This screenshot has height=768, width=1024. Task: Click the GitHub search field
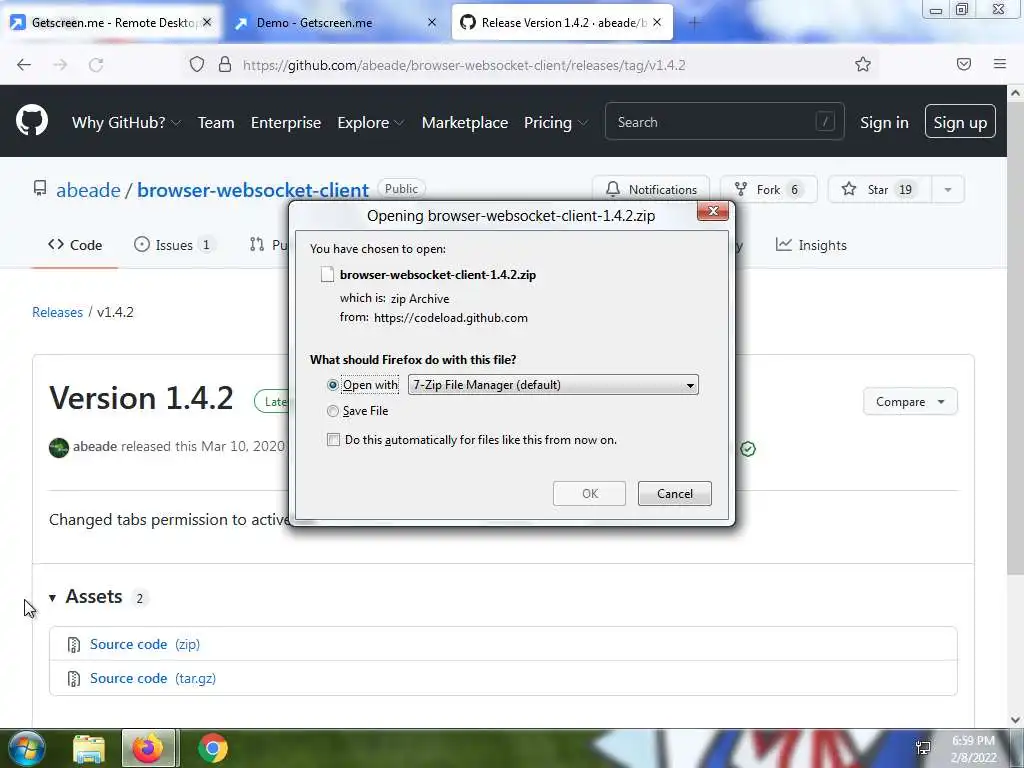(x=724, y=121)
